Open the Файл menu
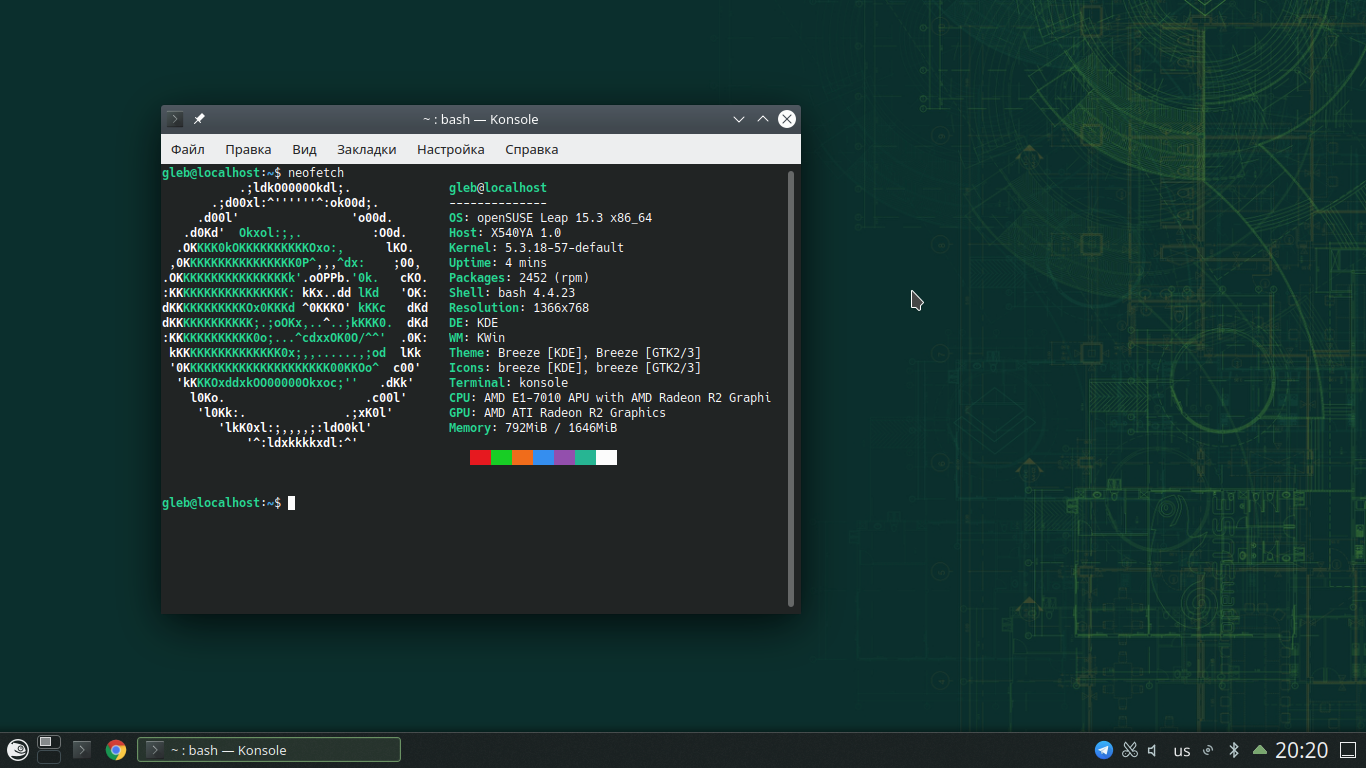Screen dimensions: 1366x768 coord(188,149)
